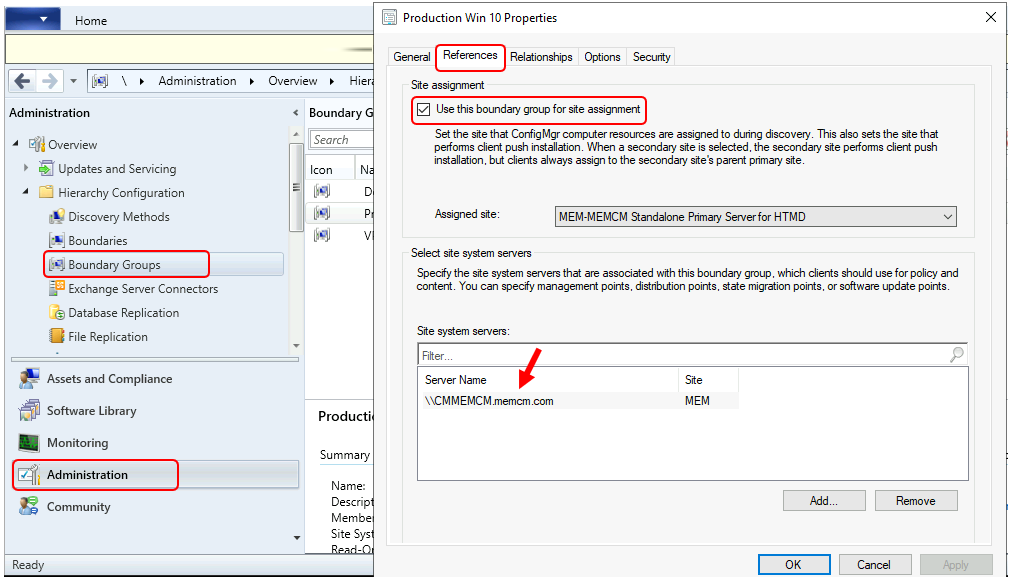The height and width of the screenshot is (584, 1009).
Task: Click the Boundary Groups Search box
Action: click(342, 140)
